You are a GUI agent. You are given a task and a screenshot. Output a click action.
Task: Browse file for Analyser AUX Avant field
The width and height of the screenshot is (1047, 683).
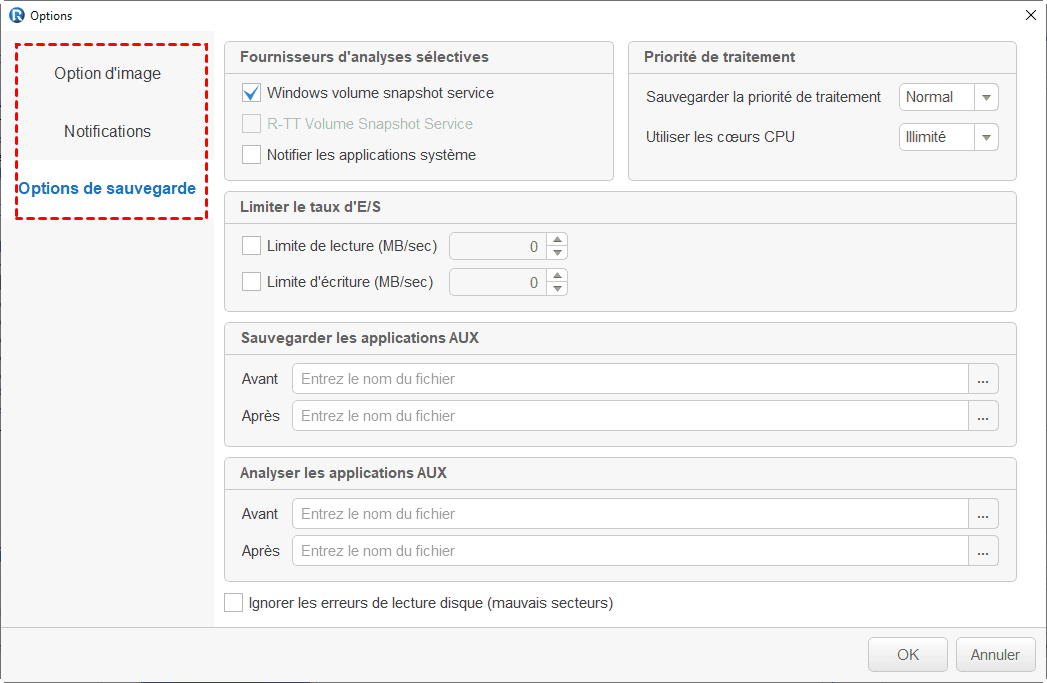click(983, 514)
